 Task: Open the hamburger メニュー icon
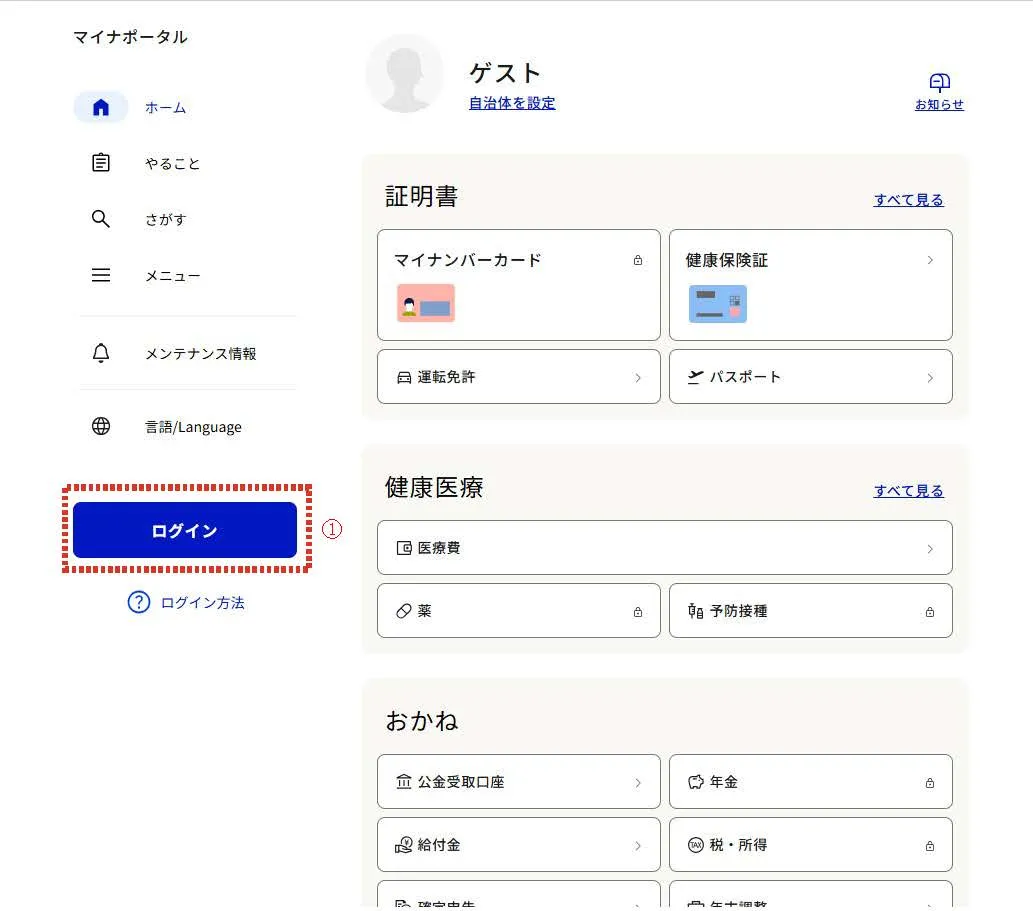click(x=101, y=275)
